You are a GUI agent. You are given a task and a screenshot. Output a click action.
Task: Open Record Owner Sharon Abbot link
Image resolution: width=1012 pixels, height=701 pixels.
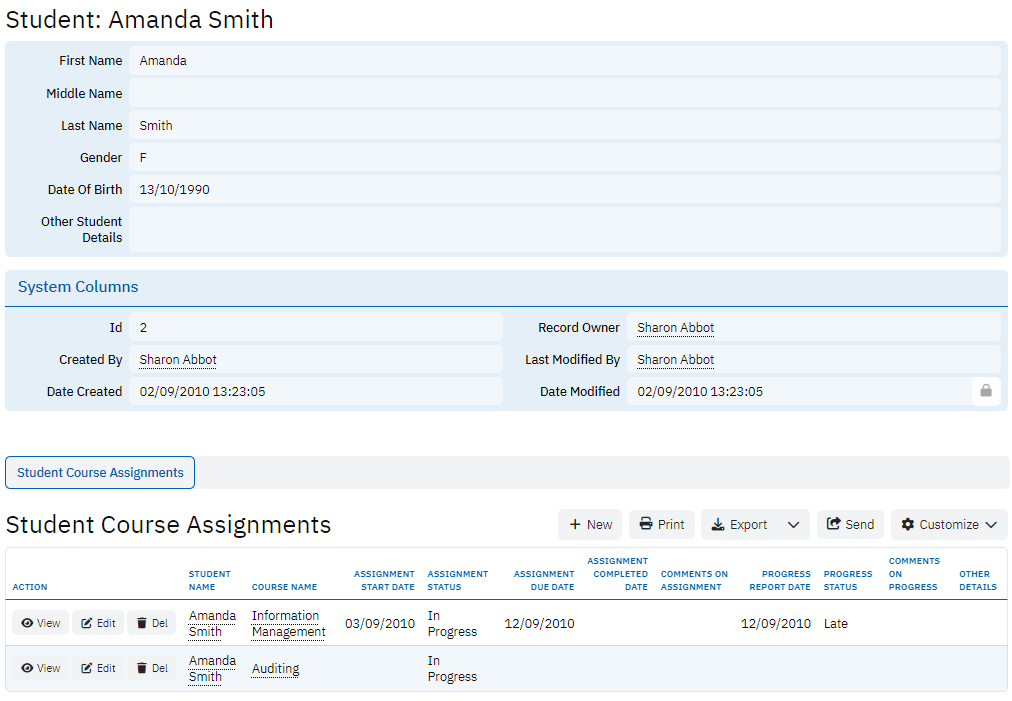(675, 328)
